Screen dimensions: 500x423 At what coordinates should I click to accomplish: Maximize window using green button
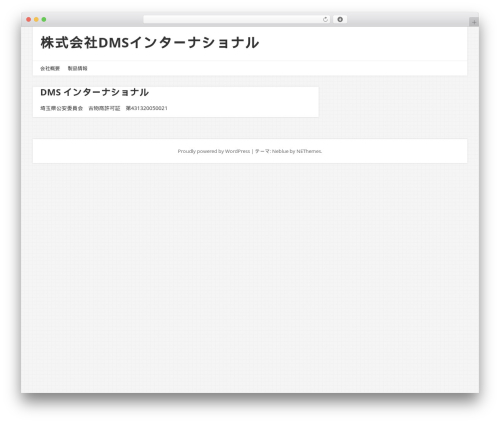tap(44, 20)
